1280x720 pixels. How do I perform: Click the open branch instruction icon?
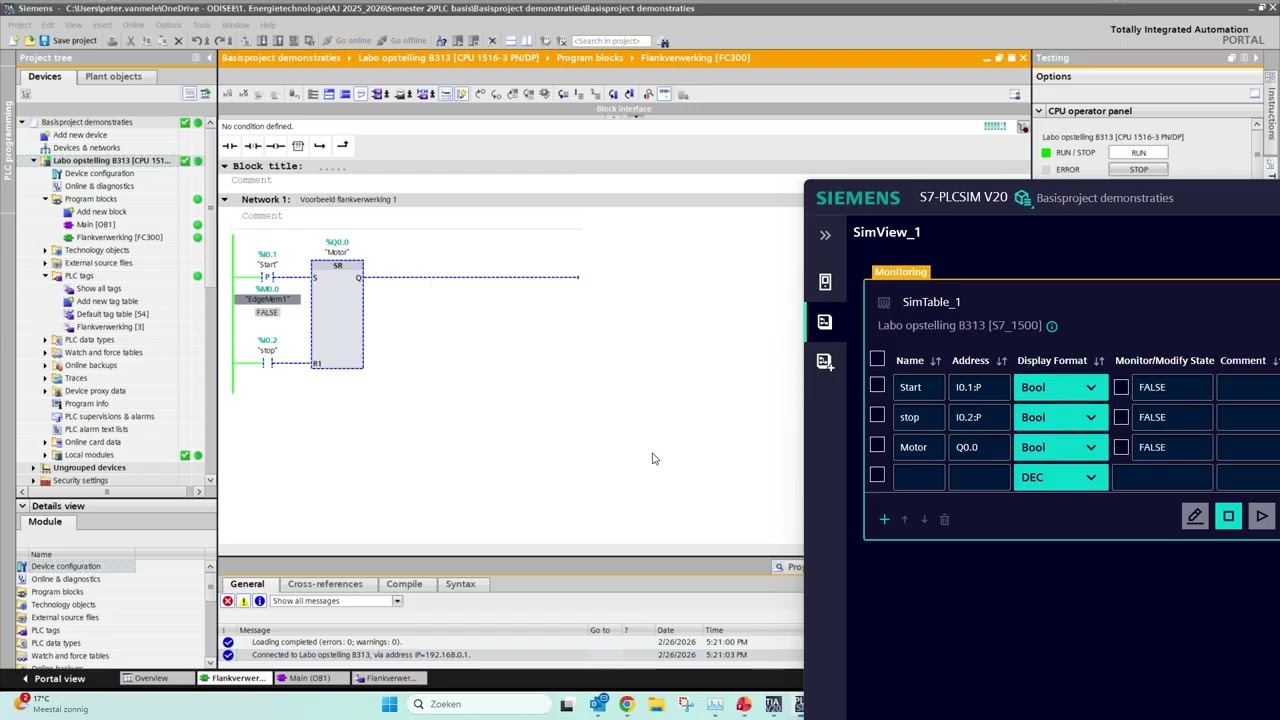click(x=320, y=146)
